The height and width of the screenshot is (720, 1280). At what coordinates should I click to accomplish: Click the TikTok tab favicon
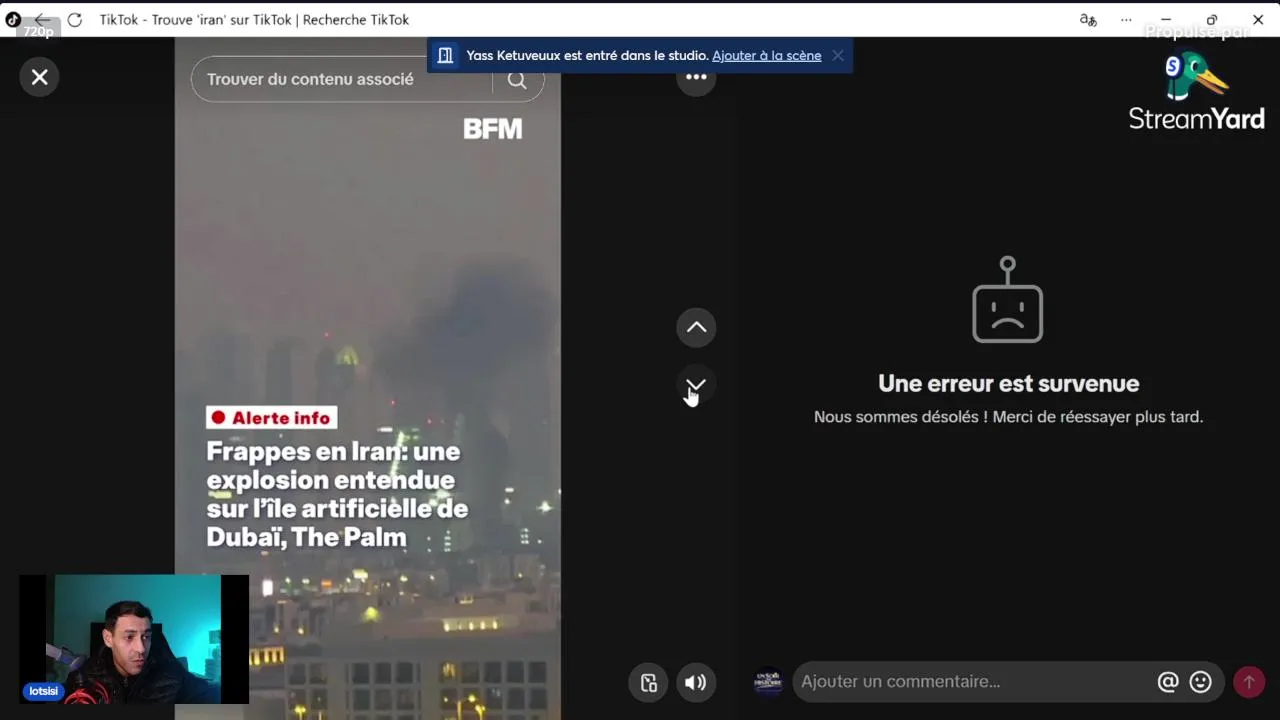[13, 20]
